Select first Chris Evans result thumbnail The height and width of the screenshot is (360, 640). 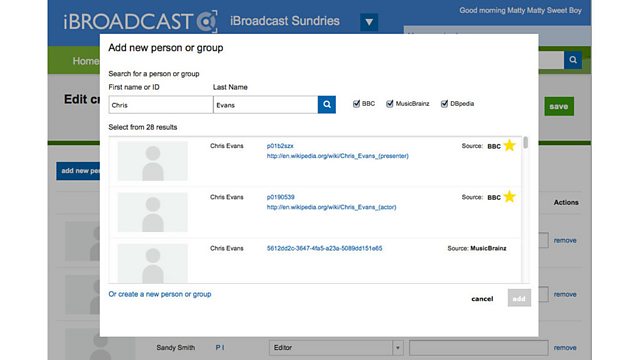pyautogui.click(x=153, y=161)
